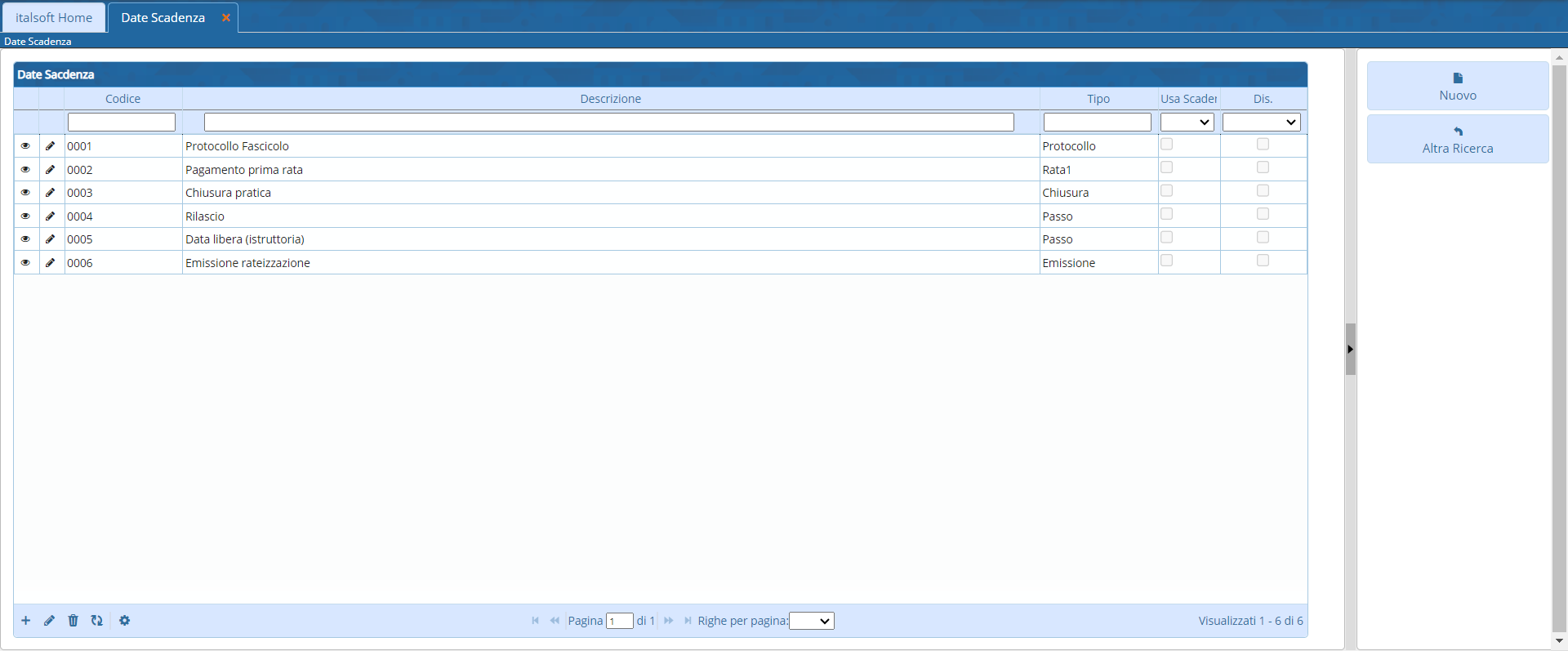
Task: Click the footer pencil edit icon
Action: click(50, 621)
